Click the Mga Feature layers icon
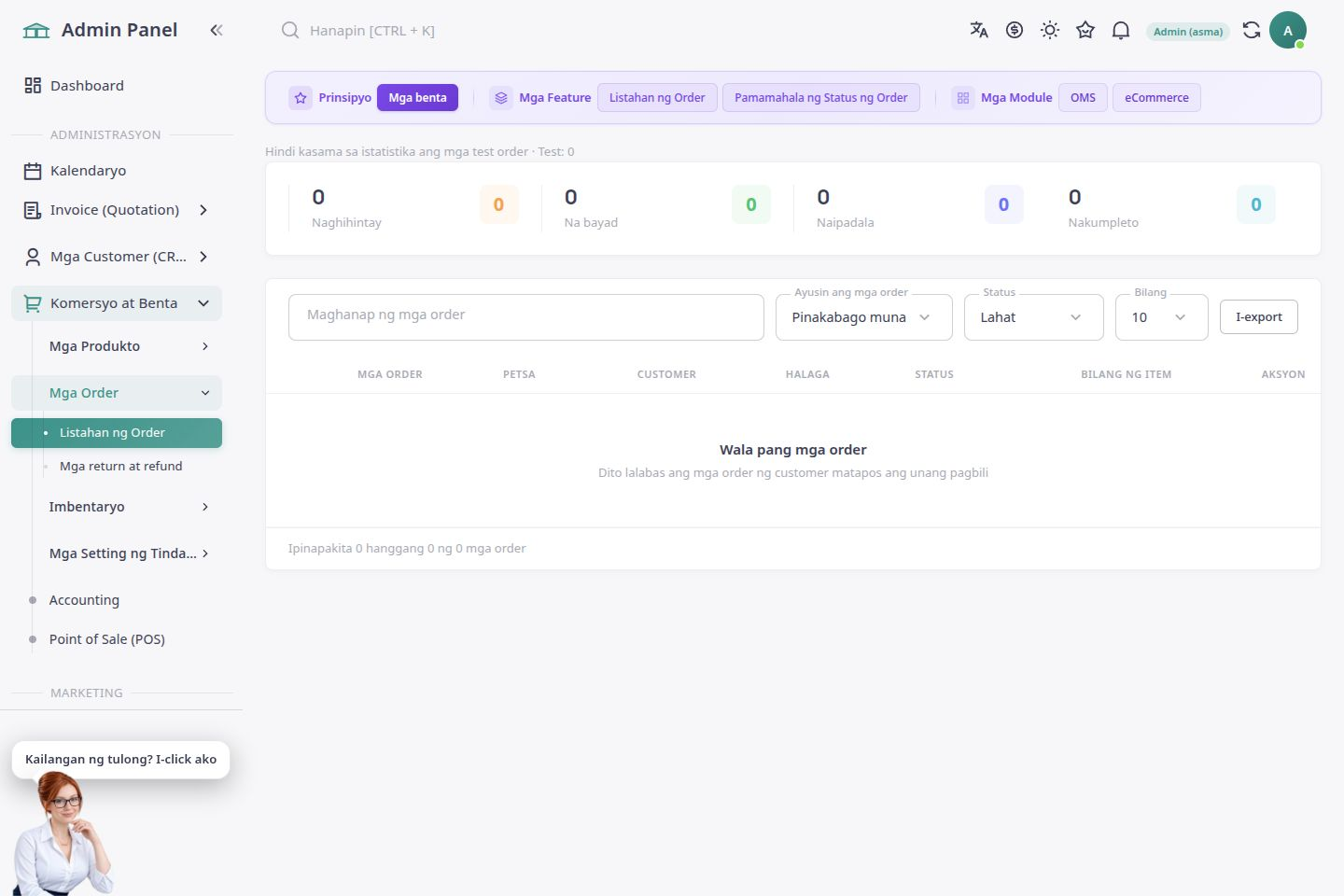Screen dimensions: 1344x896 coord(501,98)
